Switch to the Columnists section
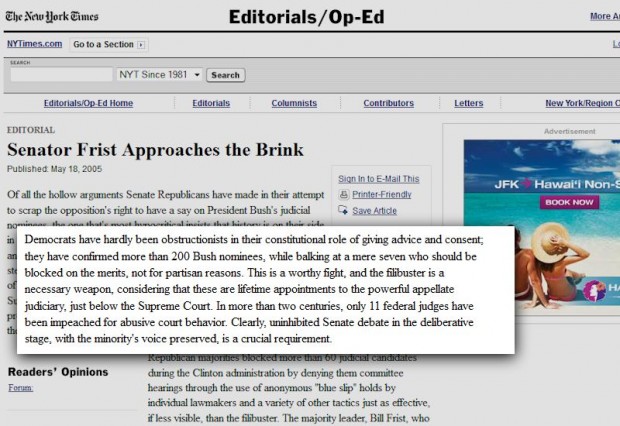 [x=294, y=103]
